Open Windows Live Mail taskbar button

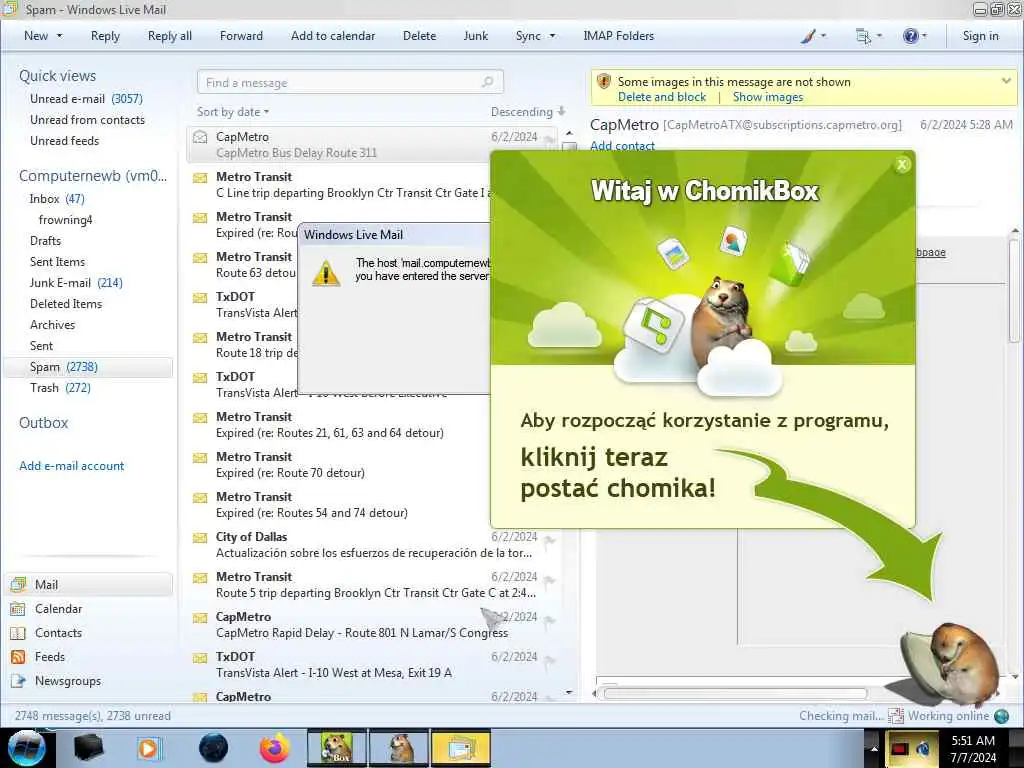[460, 748]
